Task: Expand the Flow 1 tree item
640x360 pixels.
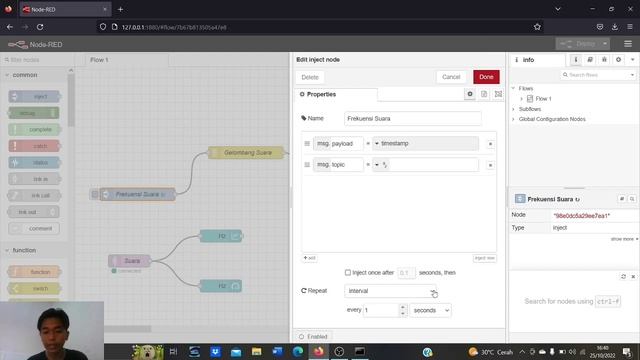Action: 521,99
